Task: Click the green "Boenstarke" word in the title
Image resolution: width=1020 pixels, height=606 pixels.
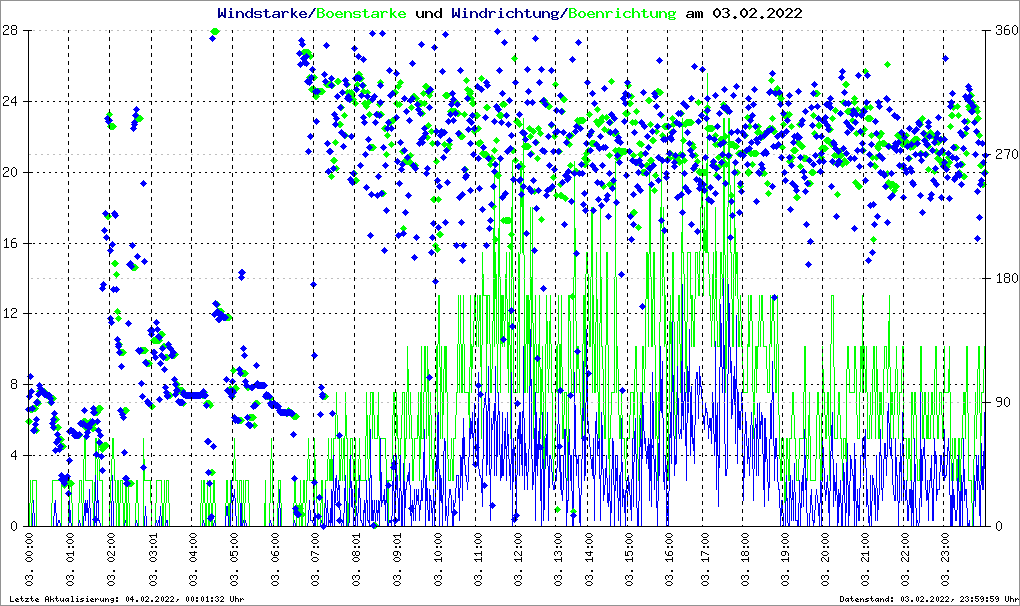Action: tap(361, 14)
